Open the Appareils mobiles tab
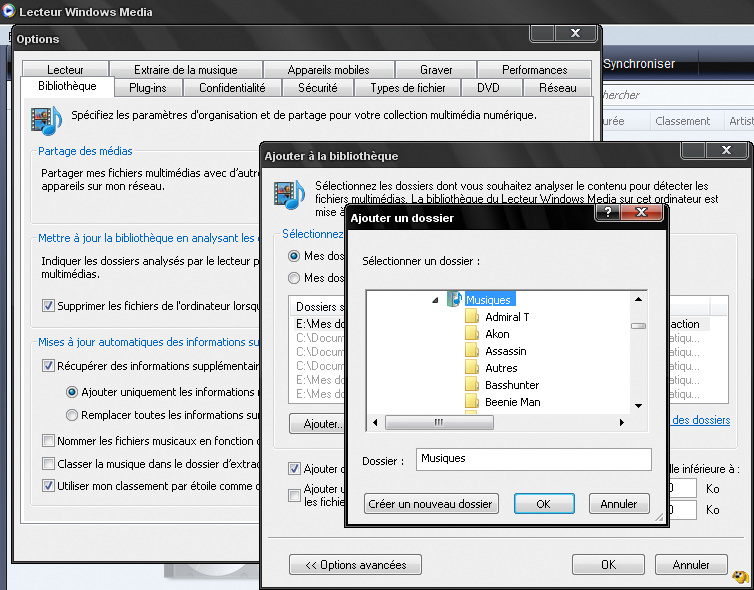 pyautogui.click(x=328, y=69)
